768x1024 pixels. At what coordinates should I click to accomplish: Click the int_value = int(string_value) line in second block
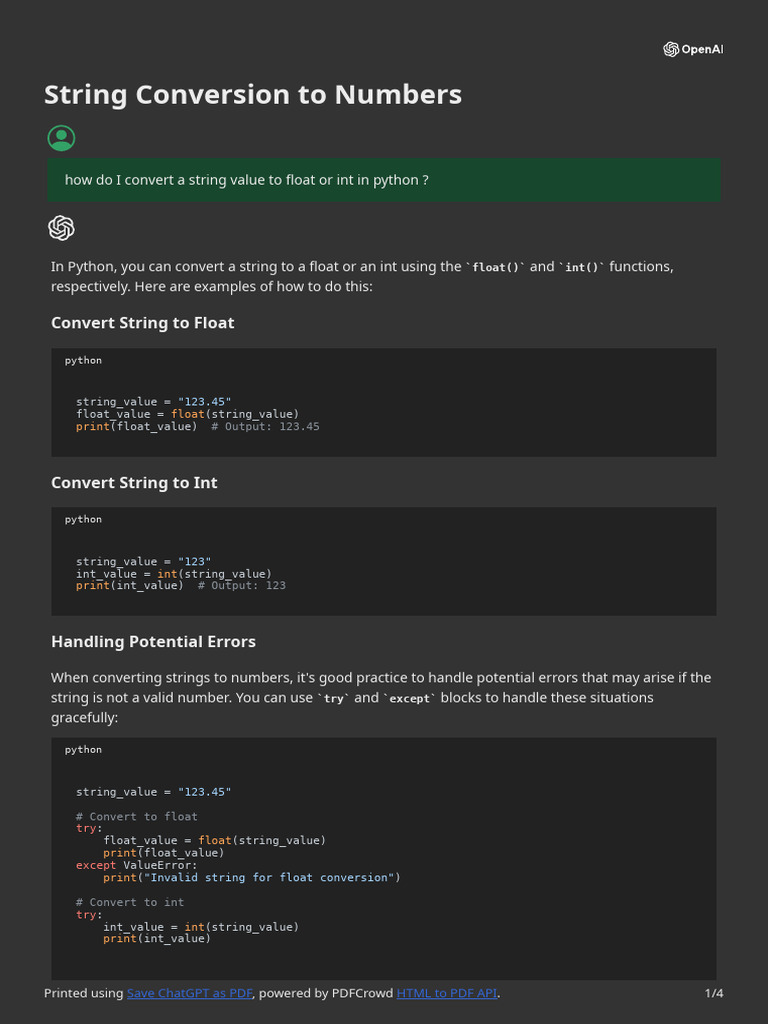[173, 574]
